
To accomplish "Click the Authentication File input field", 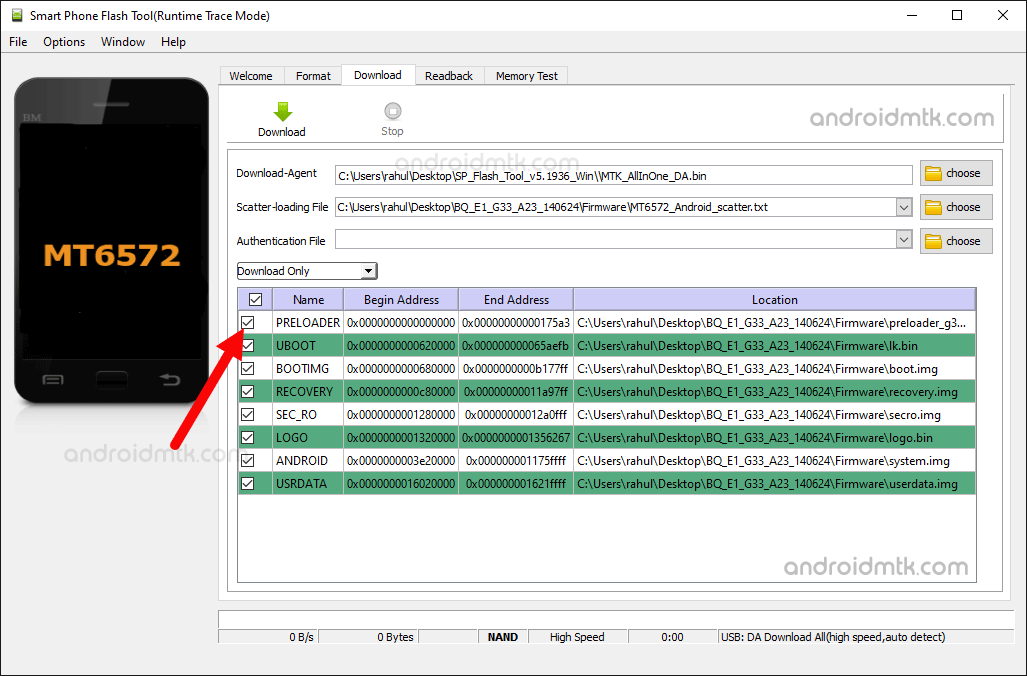I will [616, 240].
